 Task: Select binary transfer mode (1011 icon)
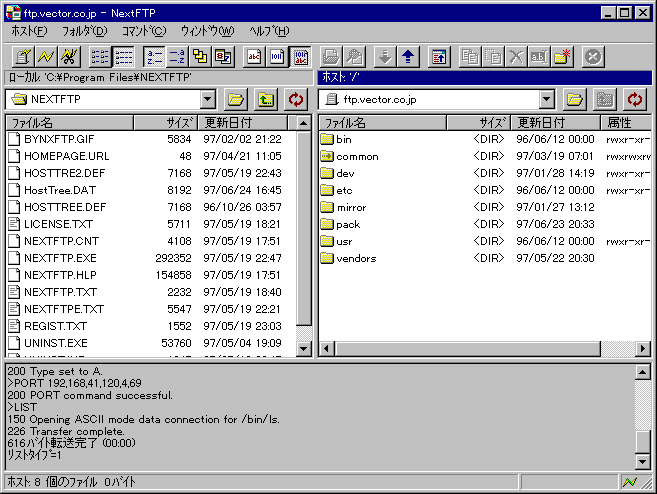277,57
